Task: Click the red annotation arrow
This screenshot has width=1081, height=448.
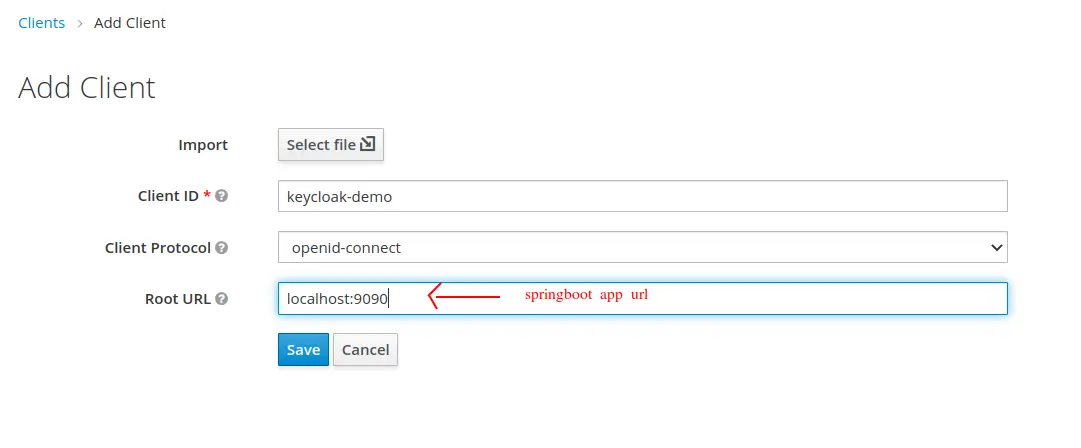Action: coord(464,297)
